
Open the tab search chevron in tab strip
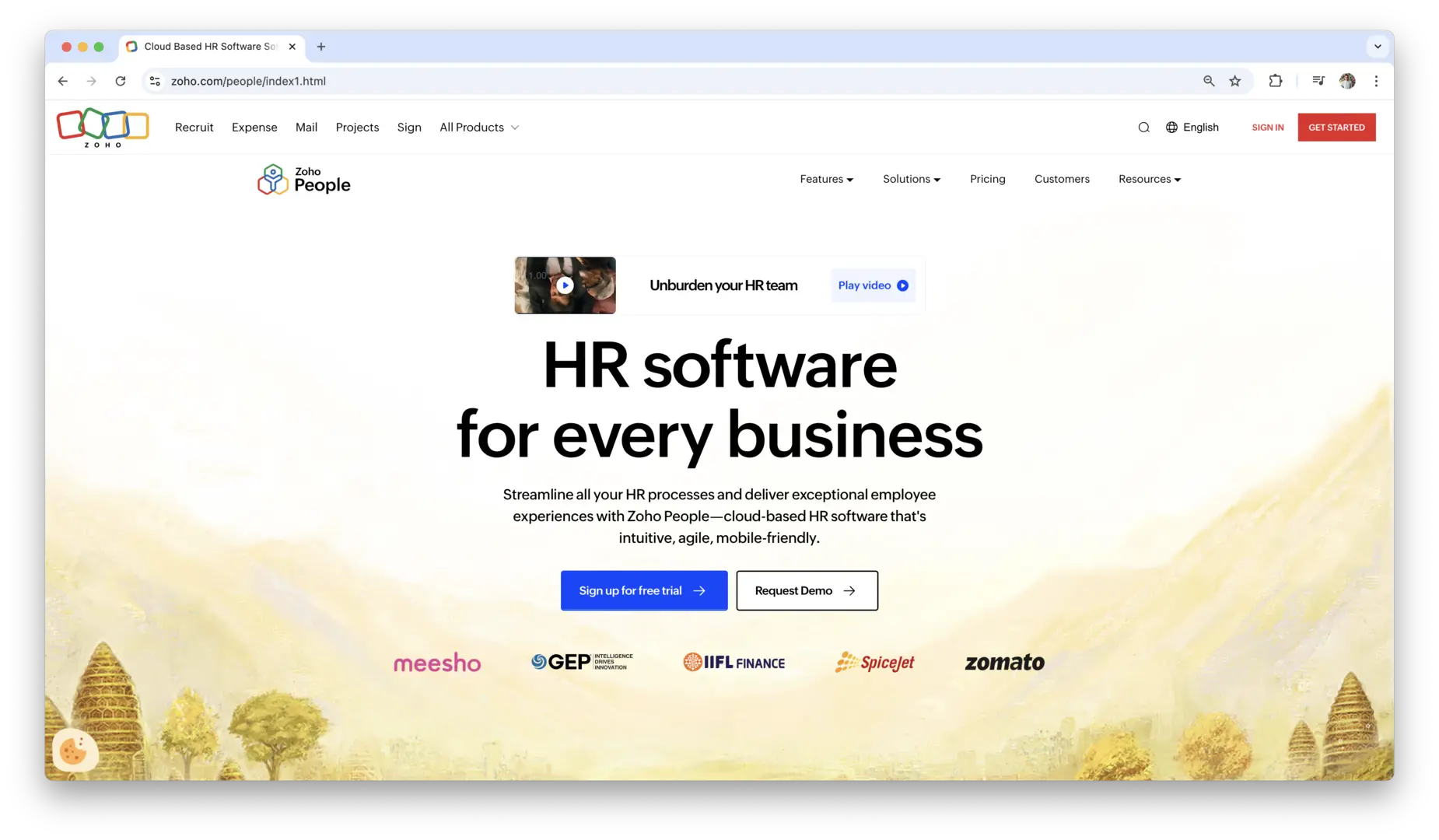[x=1378, y=47]
